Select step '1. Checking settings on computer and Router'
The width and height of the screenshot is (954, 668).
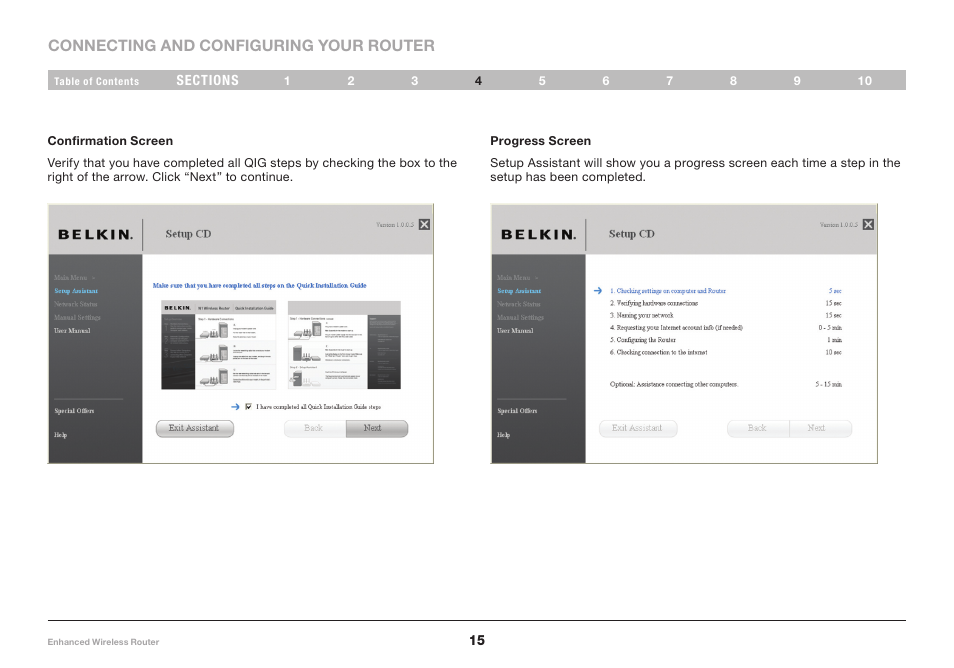coord(668,291)
